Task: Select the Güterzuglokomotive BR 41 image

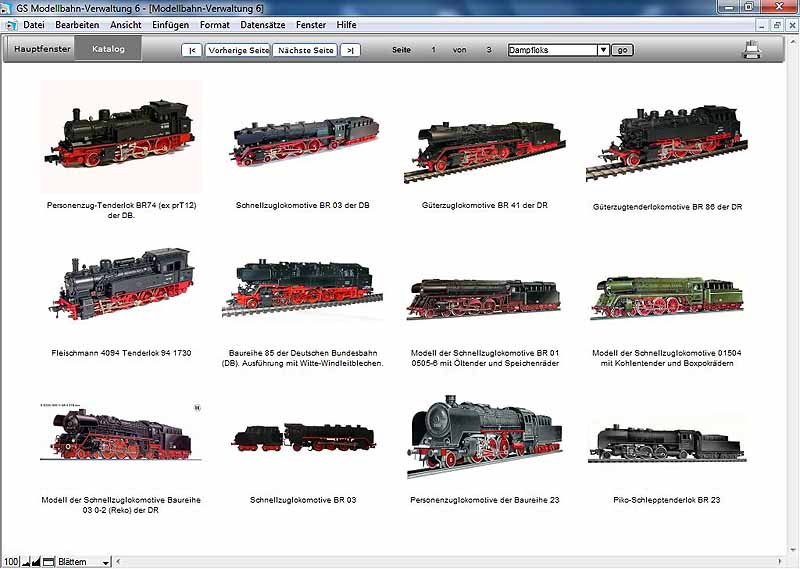Action: point(485,152)
